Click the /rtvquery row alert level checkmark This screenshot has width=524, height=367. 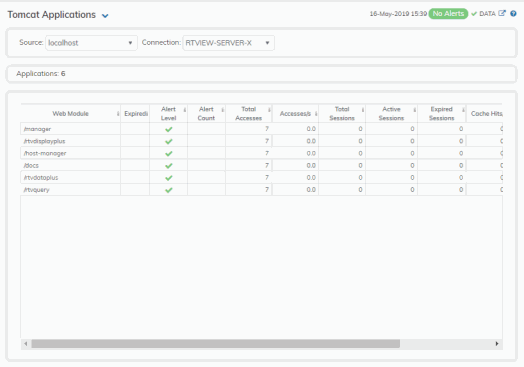[169, 190]
